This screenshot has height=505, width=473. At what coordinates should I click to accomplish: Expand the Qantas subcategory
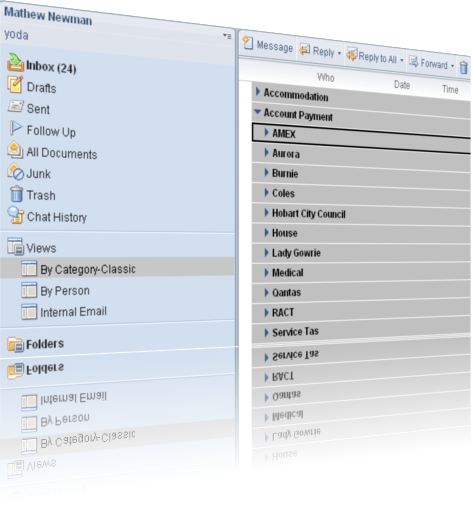click(x=266, y=292)
